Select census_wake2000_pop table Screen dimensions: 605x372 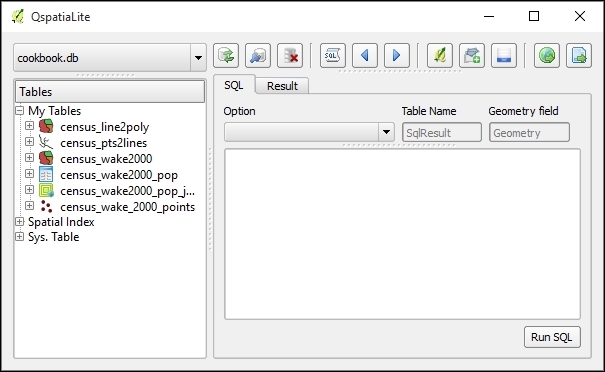click(119, 175)
